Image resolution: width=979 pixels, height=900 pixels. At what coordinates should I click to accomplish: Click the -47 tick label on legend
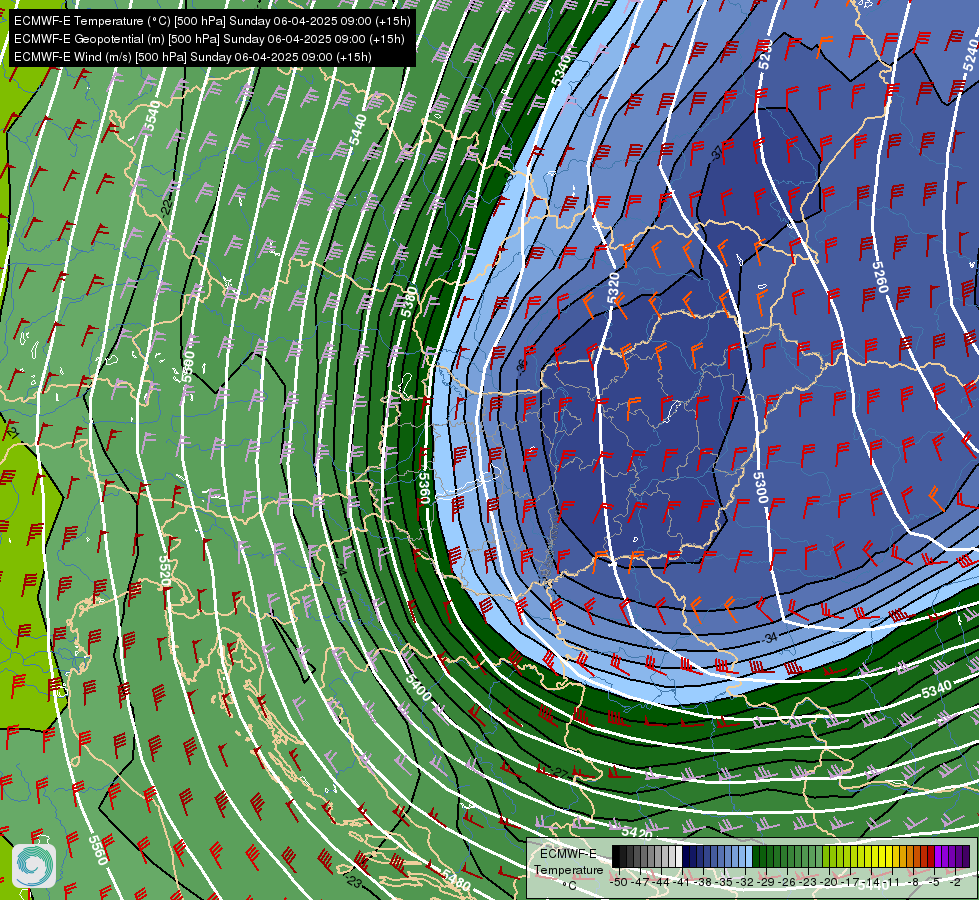(x=639, y=883)
